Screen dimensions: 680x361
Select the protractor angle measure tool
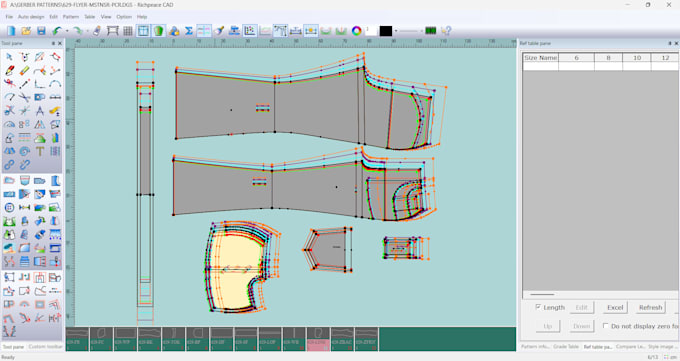(x=9, y=124)
